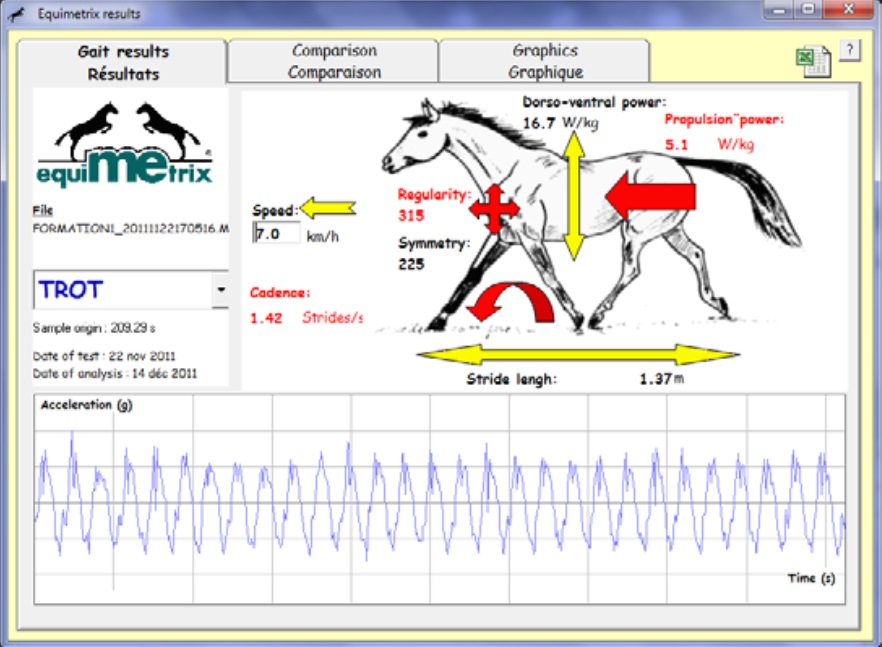Click the TROT gait selection text
The image size is (882, 647).
pyautogui.click(x=71, y=290)
